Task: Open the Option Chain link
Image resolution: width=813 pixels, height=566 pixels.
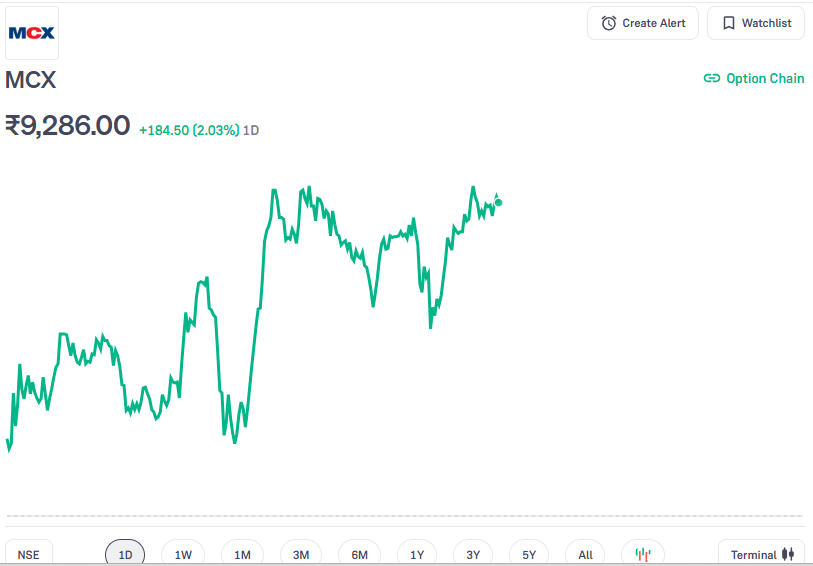Action: (x=754, y=78)
